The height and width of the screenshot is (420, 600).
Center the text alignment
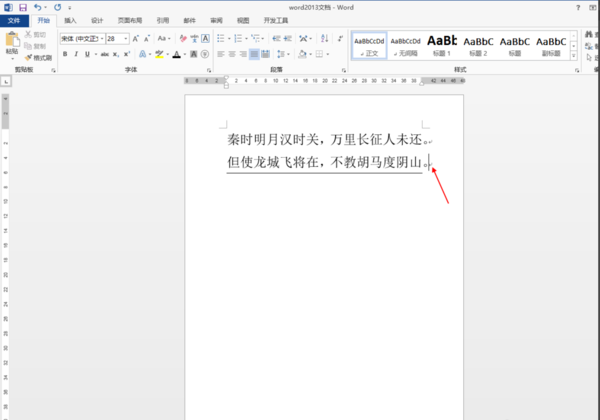pyautogui.click(x=232, y=54)
